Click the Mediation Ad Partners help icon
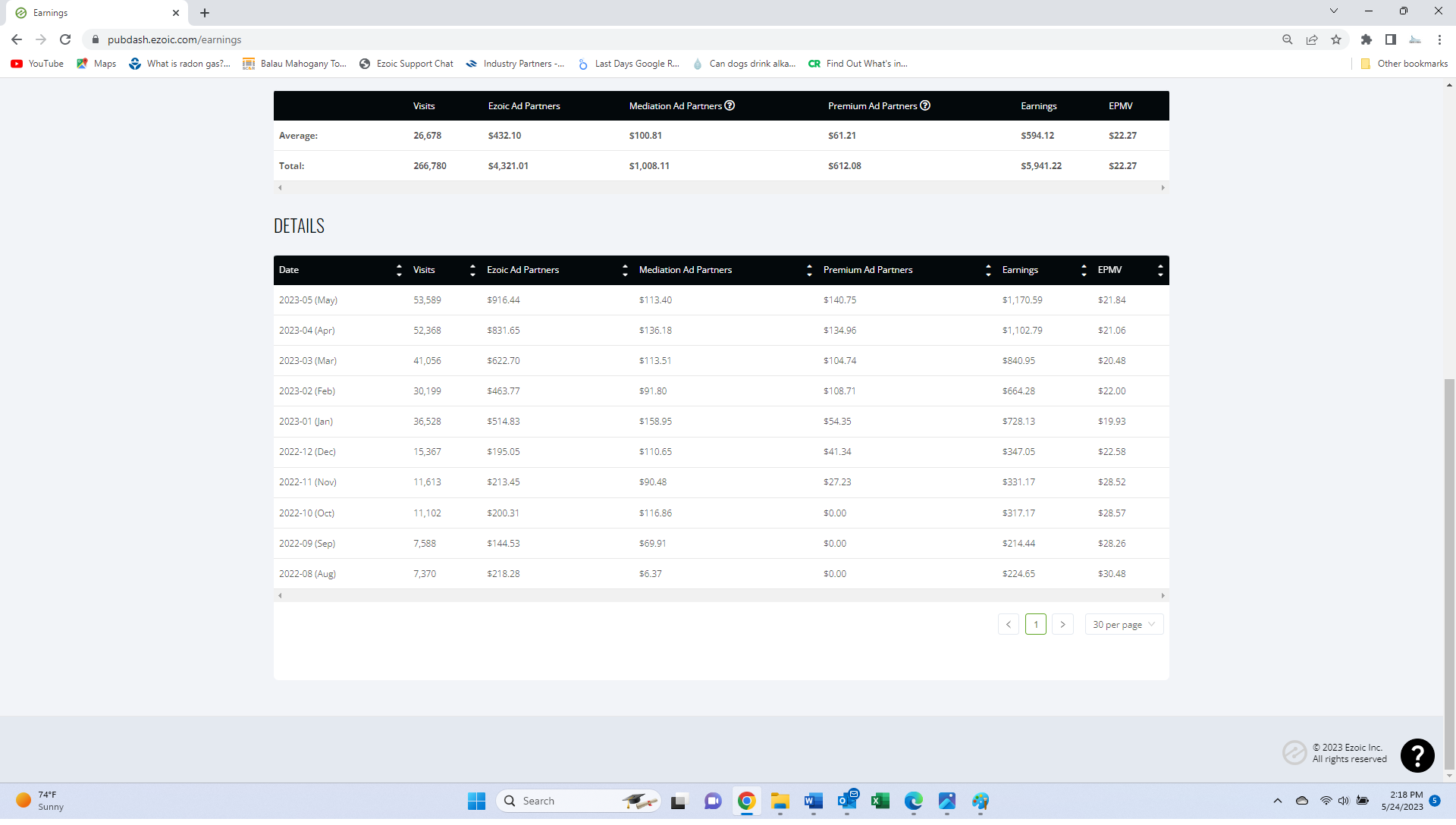 tap(730, 106)
